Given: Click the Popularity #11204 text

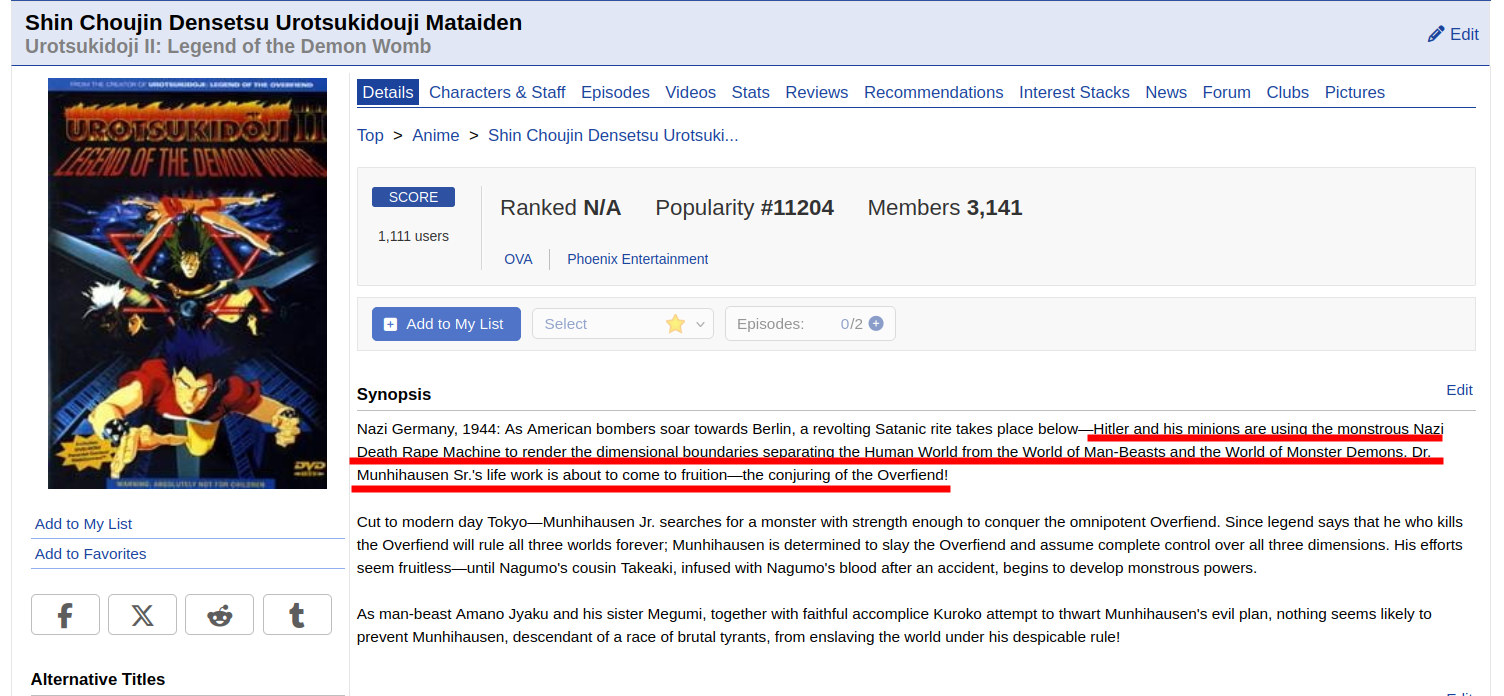Looking at the screenshot, I should (x=744, y=208).
